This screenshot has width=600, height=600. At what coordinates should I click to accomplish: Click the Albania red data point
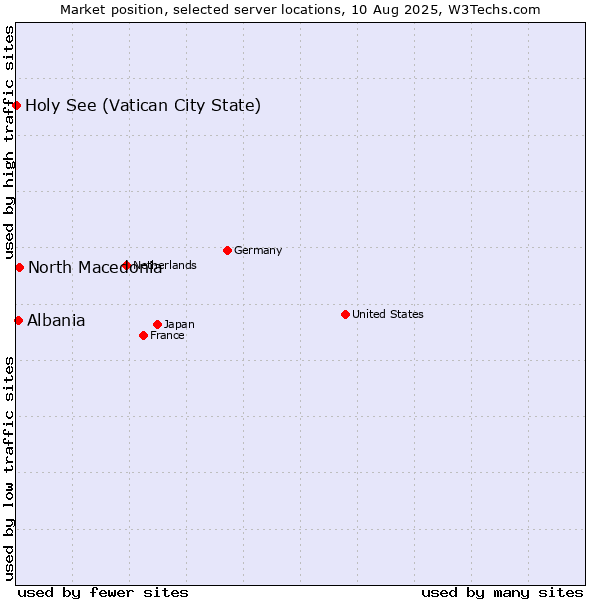pyautogui.click(x=18, y=320)
